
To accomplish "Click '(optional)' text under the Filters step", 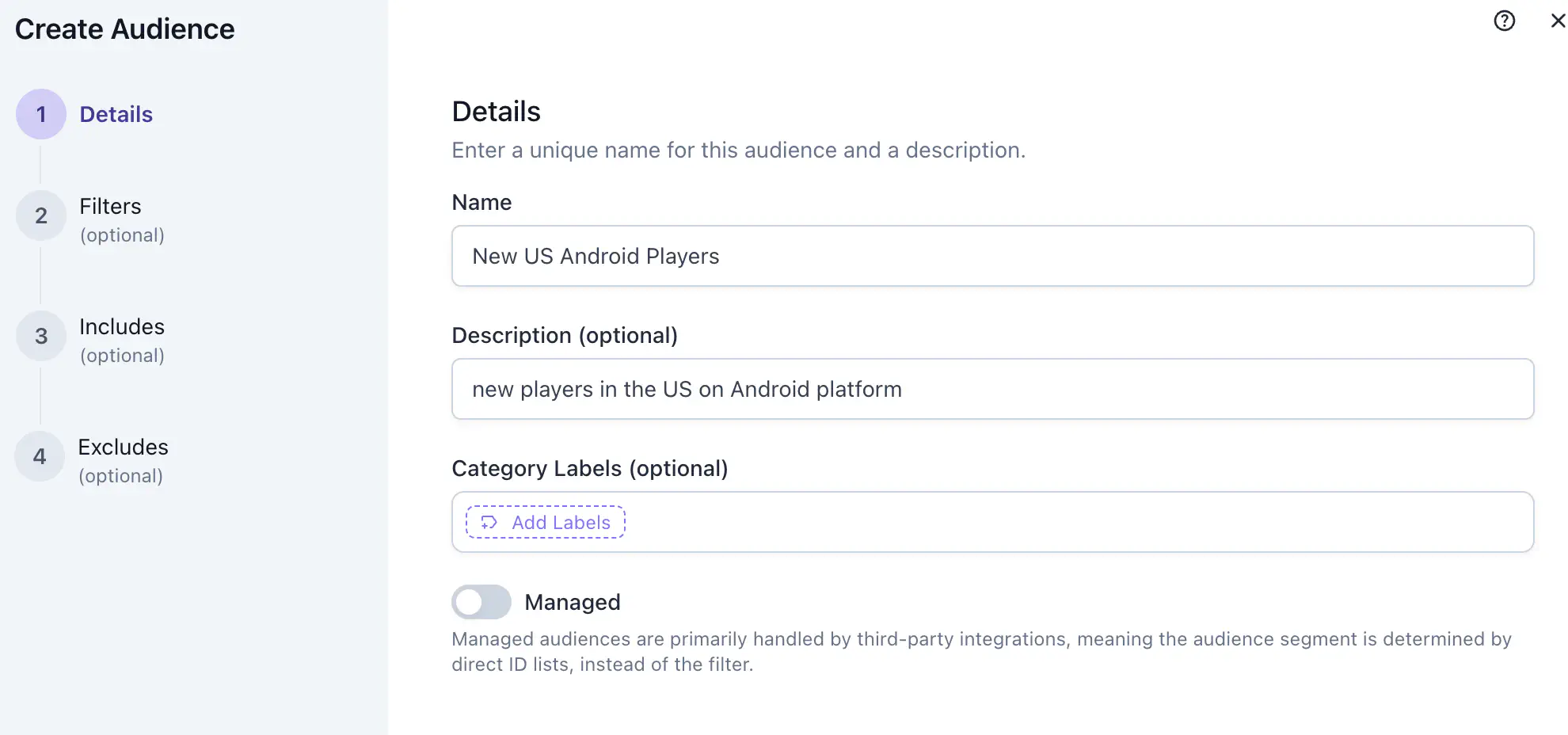I will tap(122, 234).
